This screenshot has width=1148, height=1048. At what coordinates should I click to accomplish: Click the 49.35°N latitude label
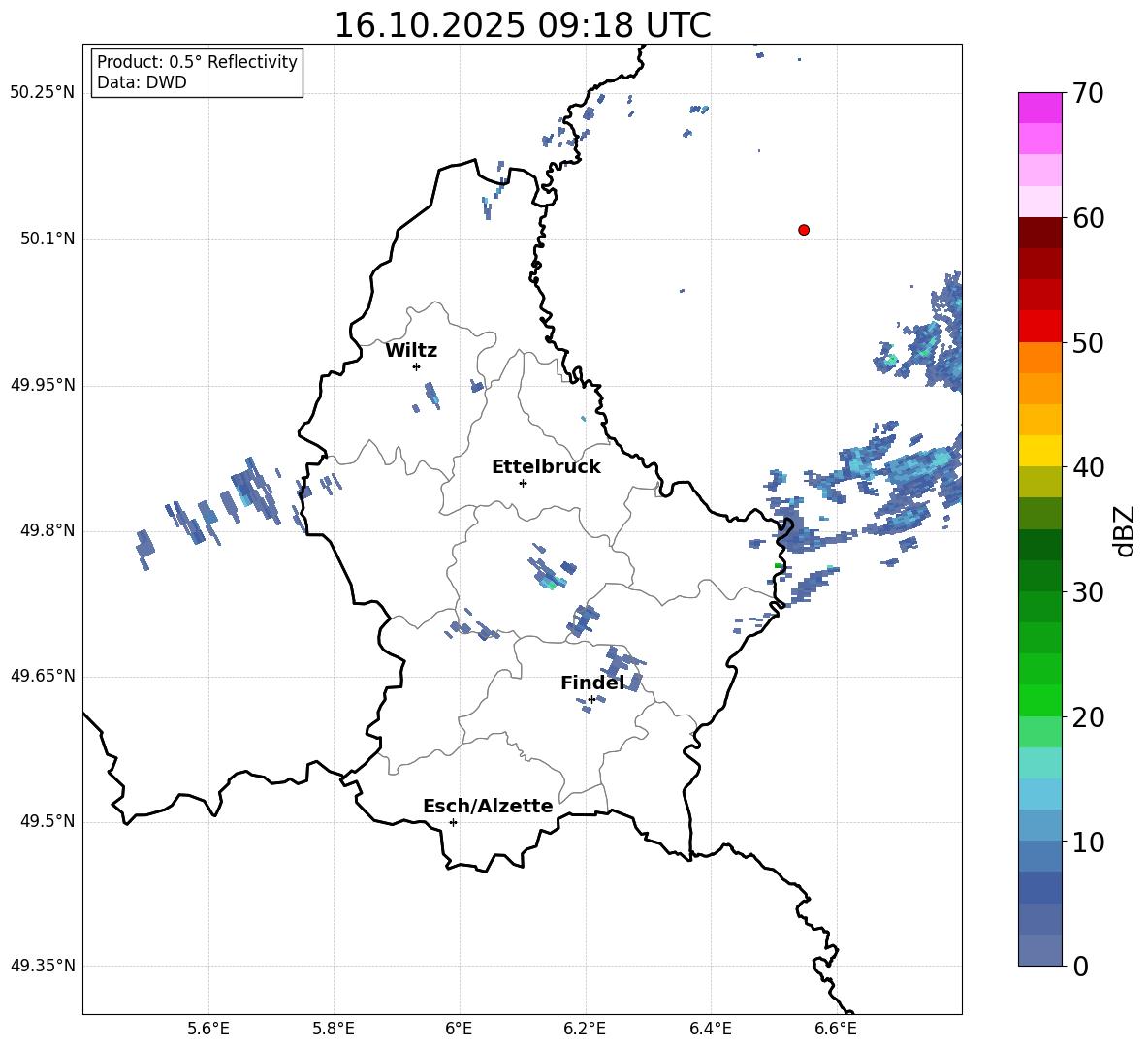coord(43,966)
